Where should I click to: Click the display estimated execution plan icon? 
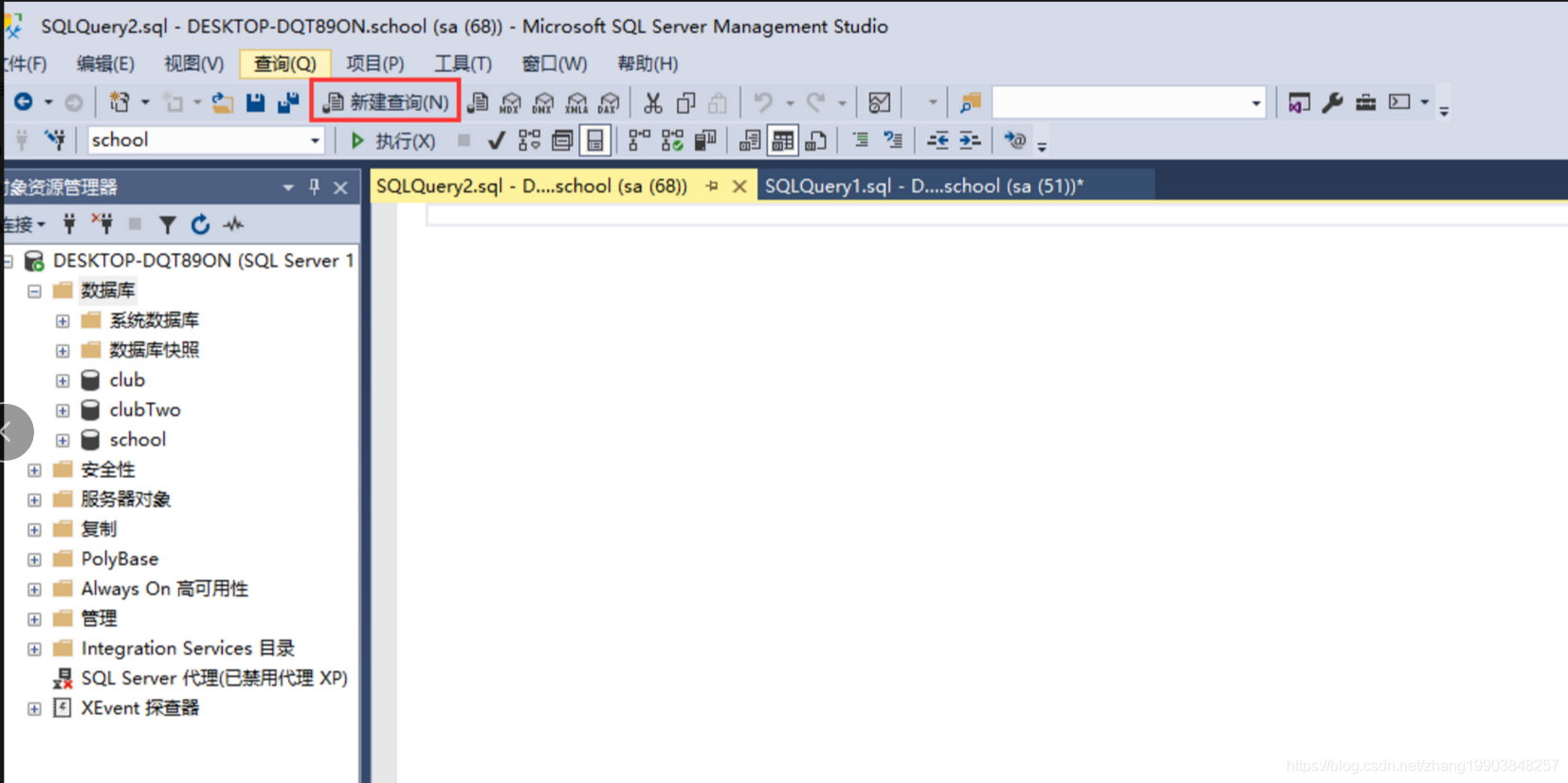click(x=529, y=141)
